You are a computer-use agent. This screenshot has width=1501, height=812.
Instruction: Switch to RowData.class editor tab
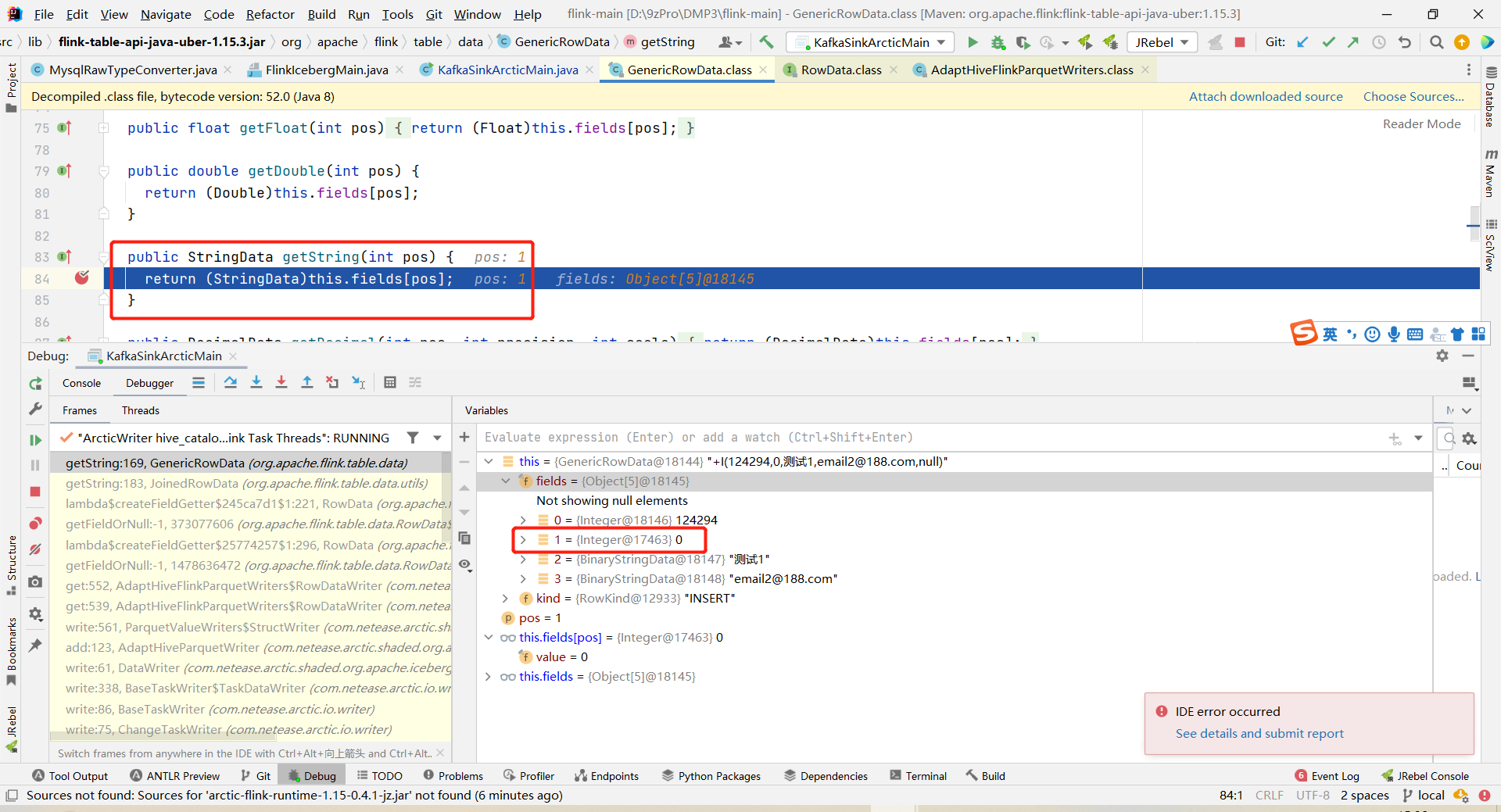pyautogui.click(x=841, y=70)
